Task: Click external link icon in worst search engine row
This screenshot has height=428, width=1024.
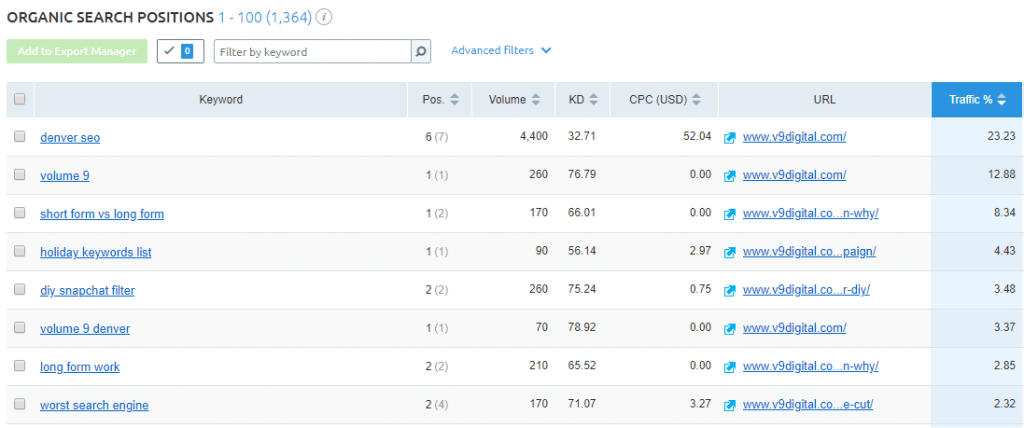Action: coord(730,405)
